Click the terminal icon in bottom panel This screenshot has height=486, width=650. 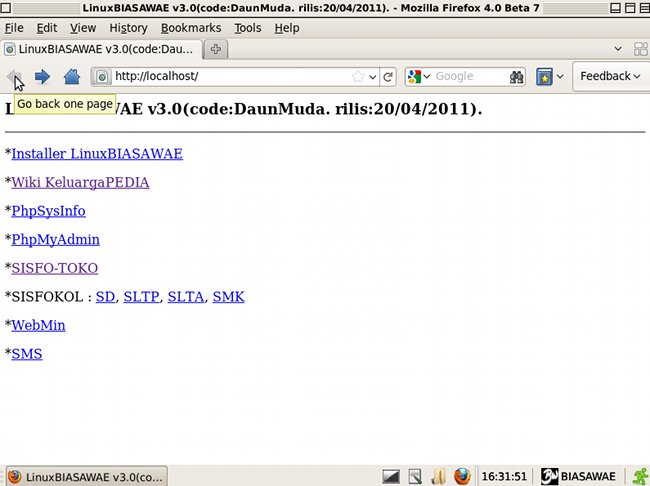click(x=391, y=476)
